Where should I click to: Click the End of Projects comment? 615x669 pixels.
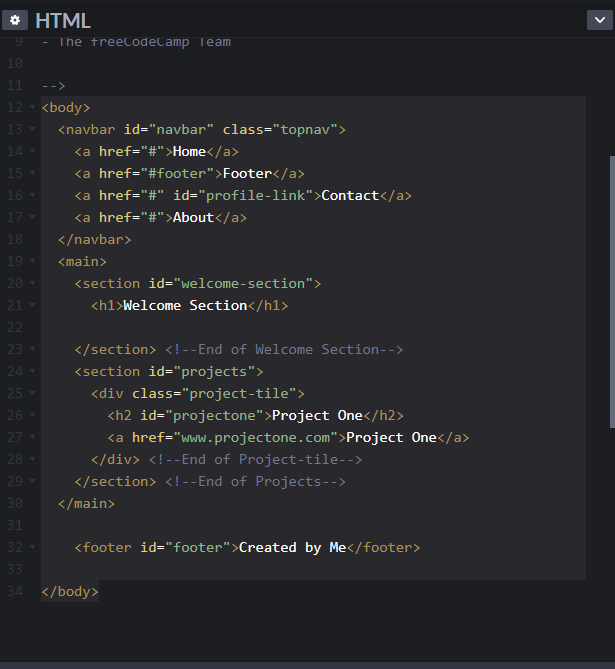[255, 482]
